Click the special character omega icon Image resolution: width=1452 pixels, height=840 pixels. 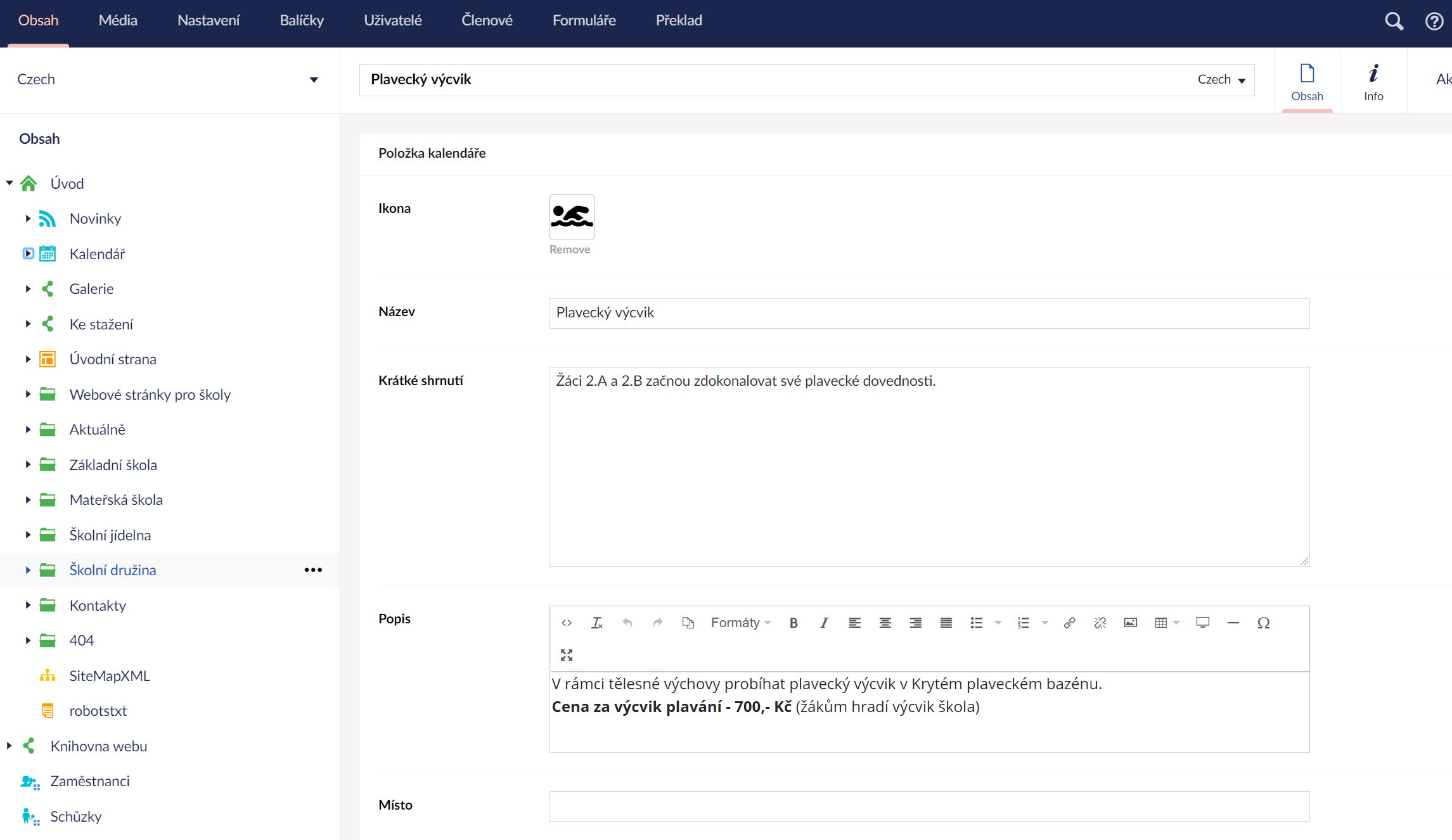[x=1263, y=623]
